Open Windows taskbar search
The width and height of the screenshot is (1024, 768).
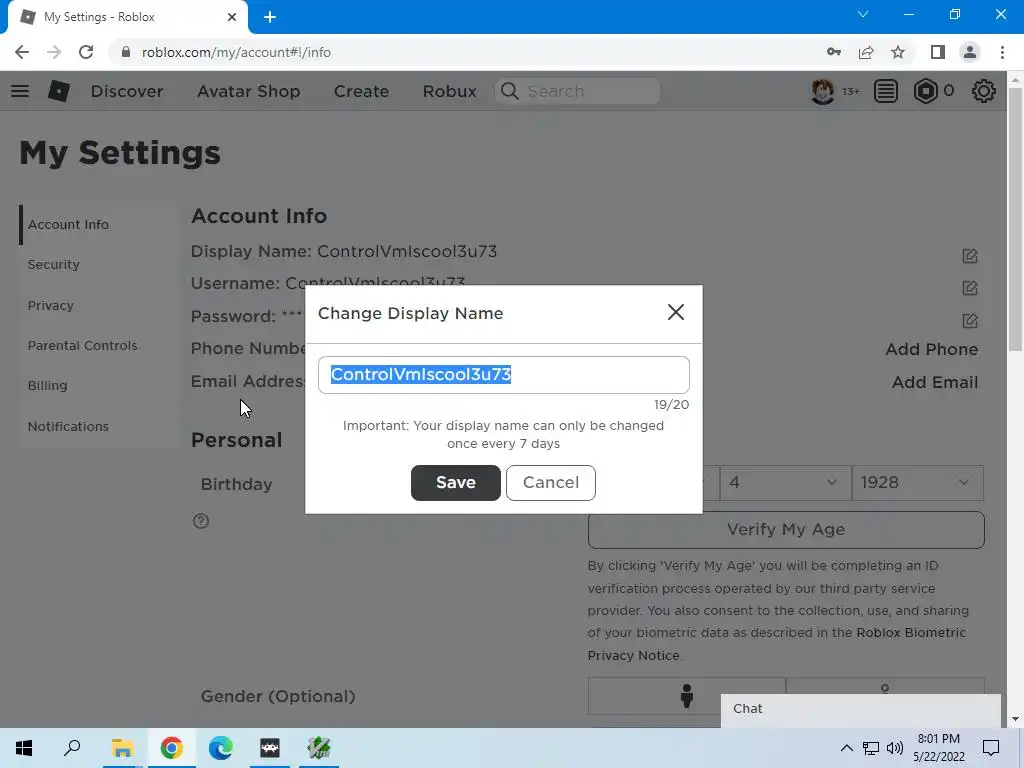72,748
